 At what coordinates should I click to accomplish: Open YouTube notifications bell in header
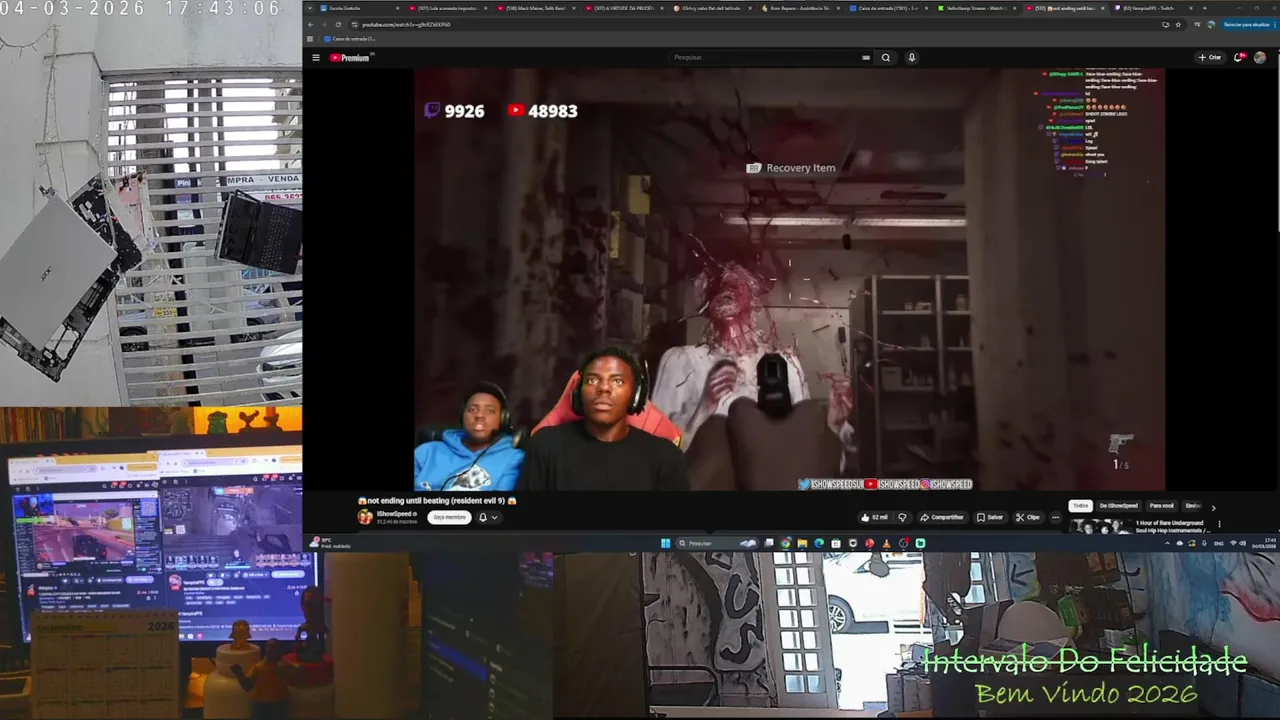click(x=1240, y=57)
